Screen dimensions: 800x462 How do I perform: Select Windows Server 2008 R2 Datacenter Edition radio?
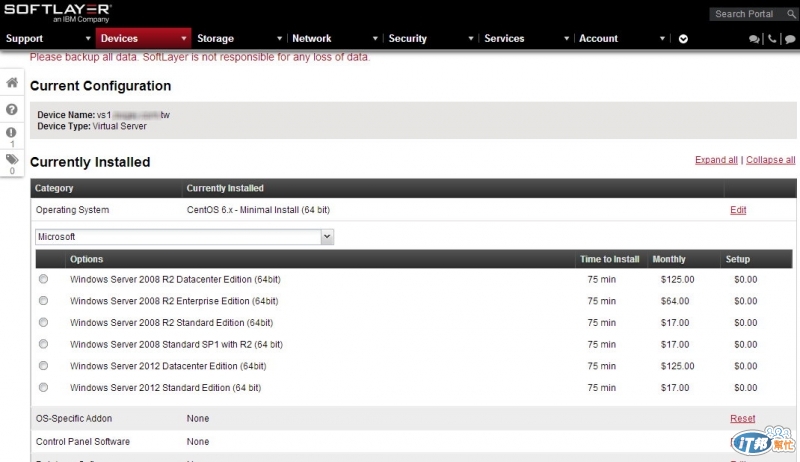(43, 279)
